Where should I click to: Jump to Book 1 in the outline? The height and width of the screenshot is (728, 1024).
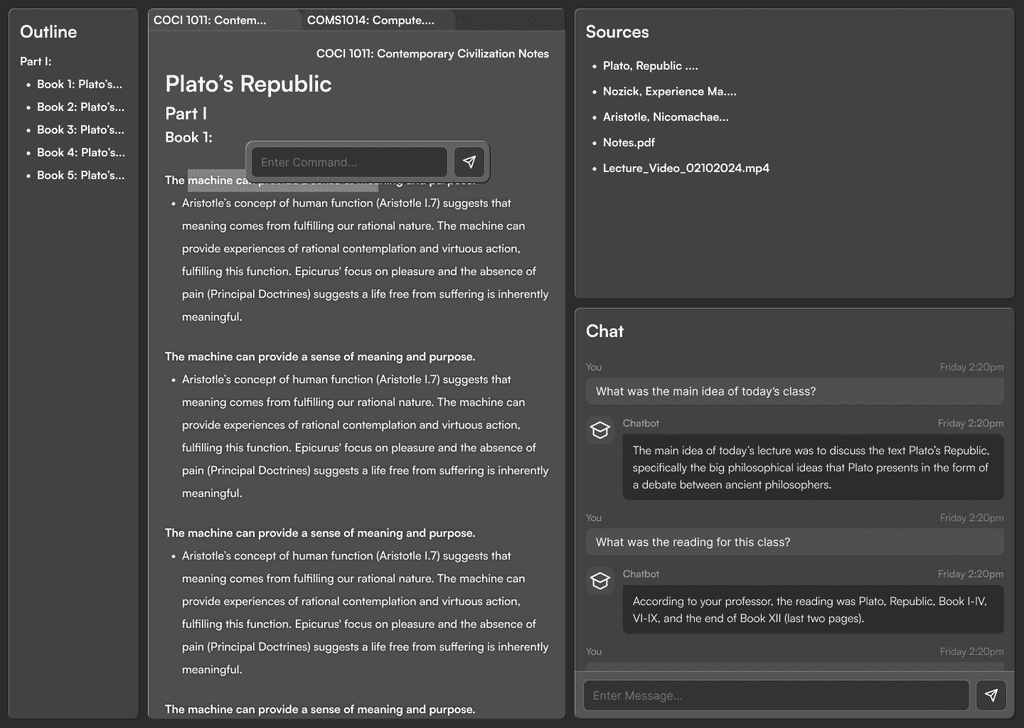pos(79,84)
